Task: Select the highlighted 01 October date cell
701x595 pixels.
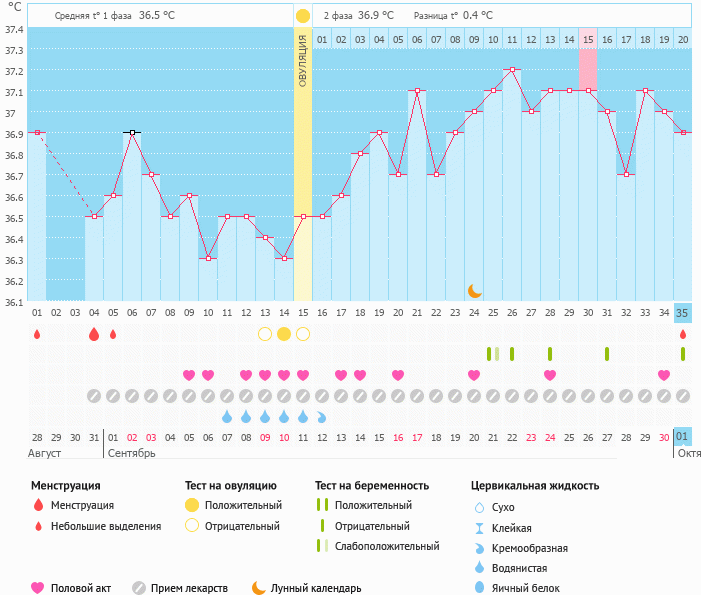Action: tap(683, 437)
